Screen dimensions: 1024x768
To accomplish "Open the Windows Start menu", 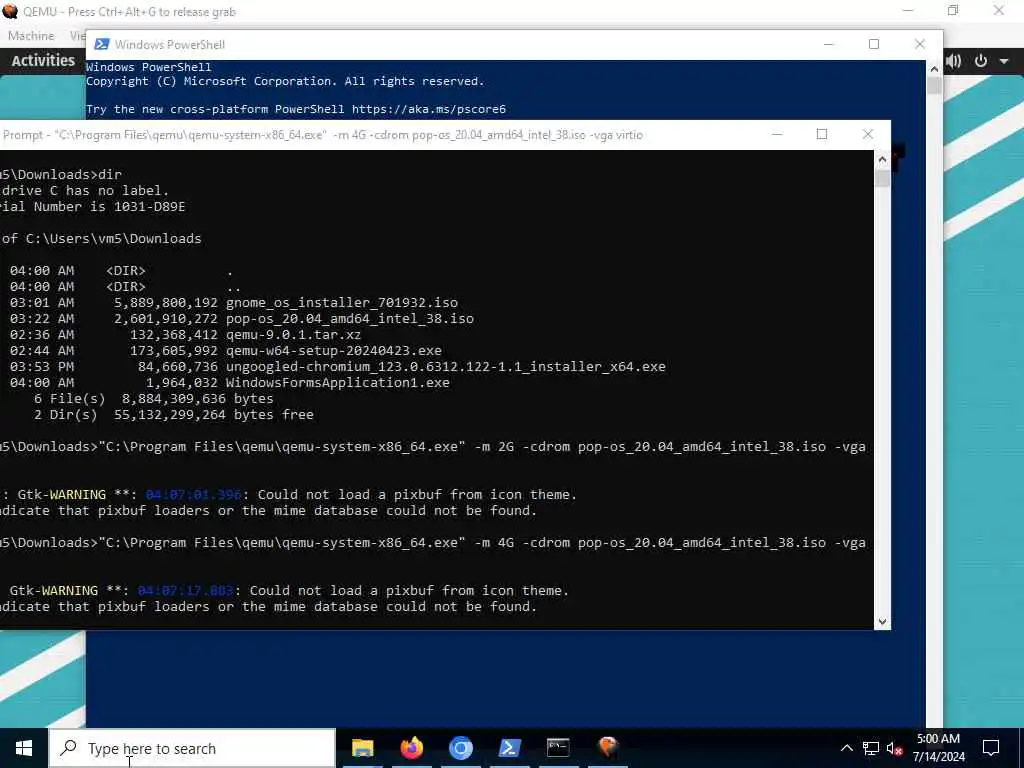I will pos(24,748).
